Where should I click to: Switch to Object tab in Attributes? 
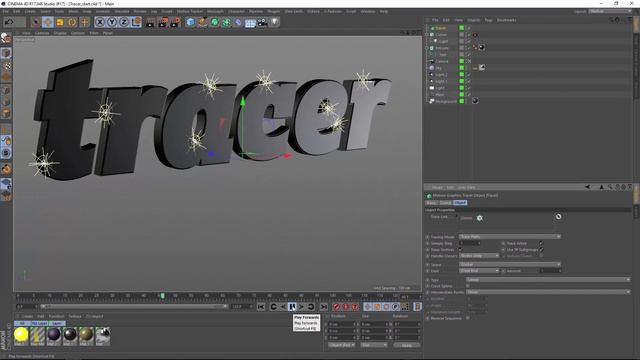point(460,202)
